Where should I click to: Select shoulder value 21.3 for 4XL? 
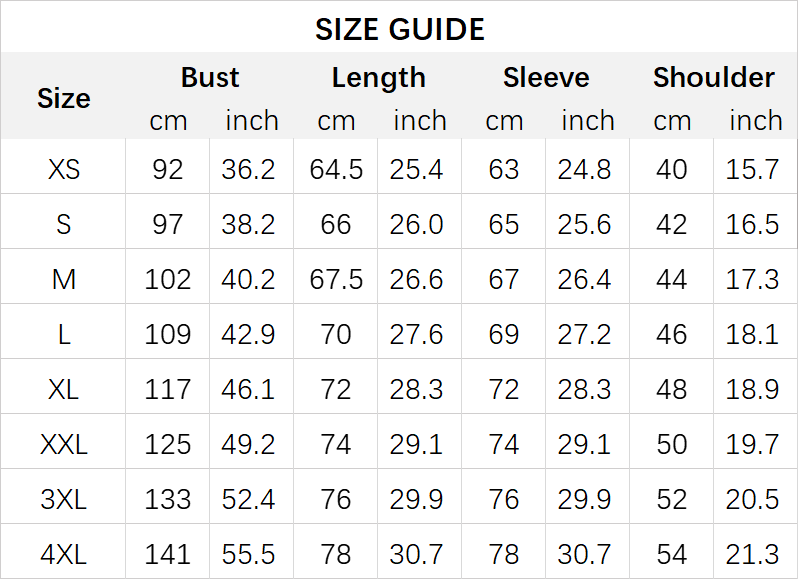pyautogui.click(x=753, y=552)
